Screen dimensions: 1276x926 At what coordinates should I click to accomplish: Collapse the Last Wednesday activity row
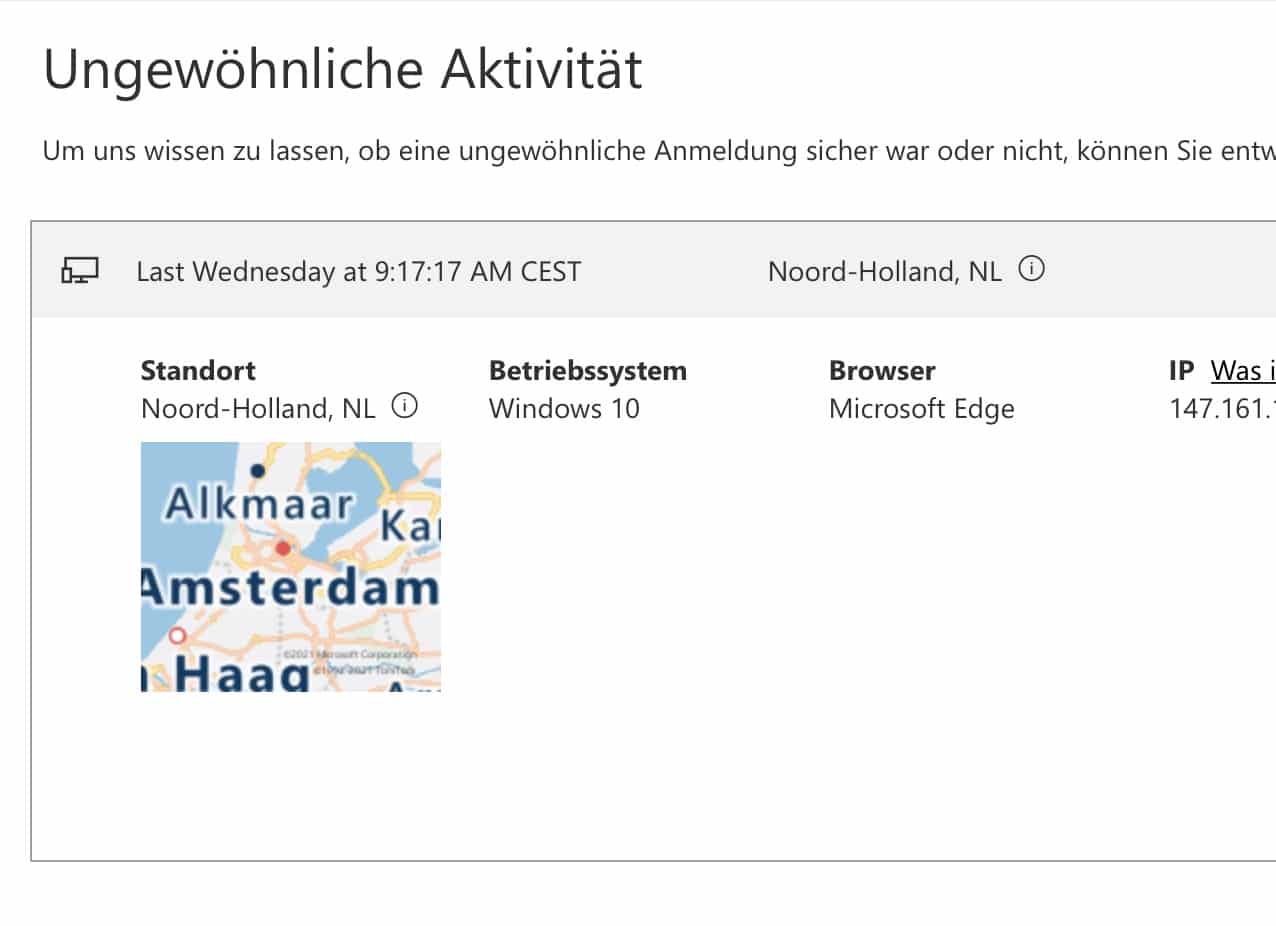point(650,270)
